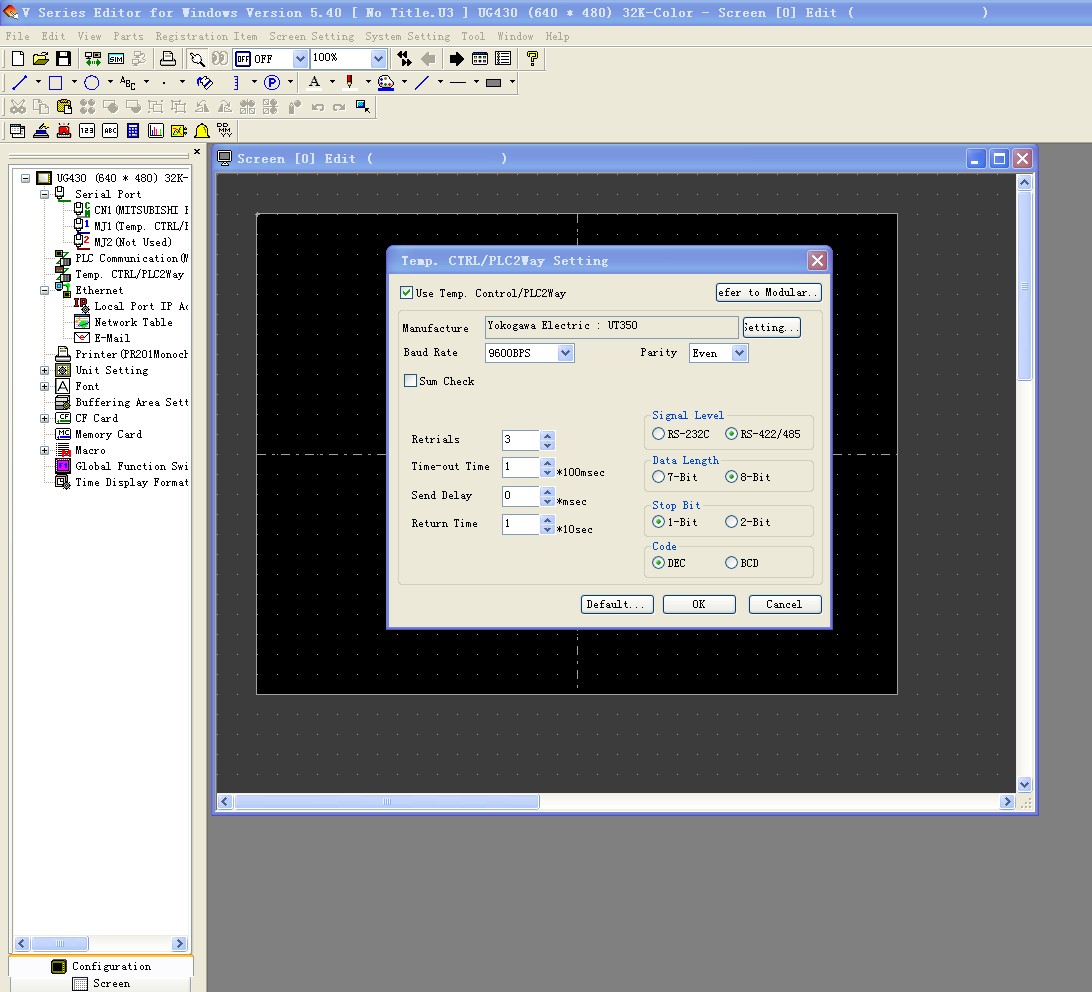Click the SIM simulator icon
The width and height of the screenshot is (1092, 992).
point(116,59)
